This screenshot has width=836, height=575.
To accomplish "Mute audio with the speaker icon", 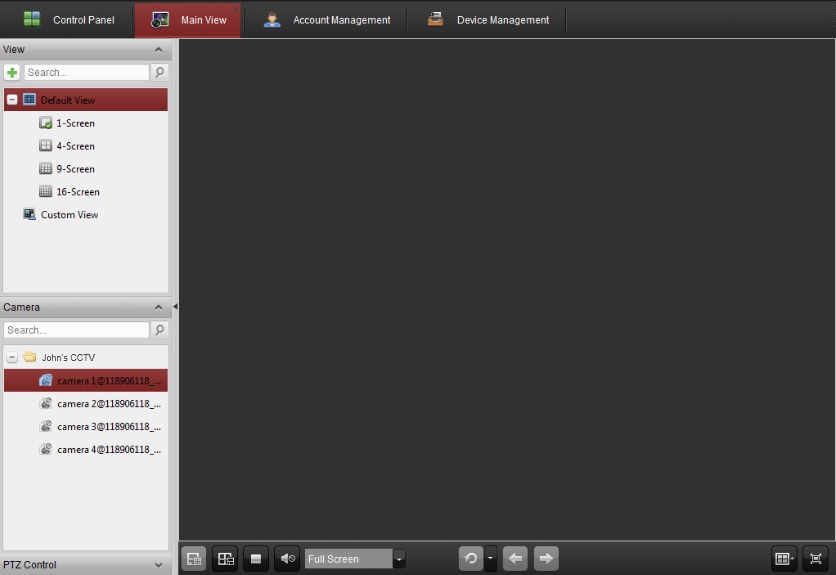I will click(x=287, y=559).
